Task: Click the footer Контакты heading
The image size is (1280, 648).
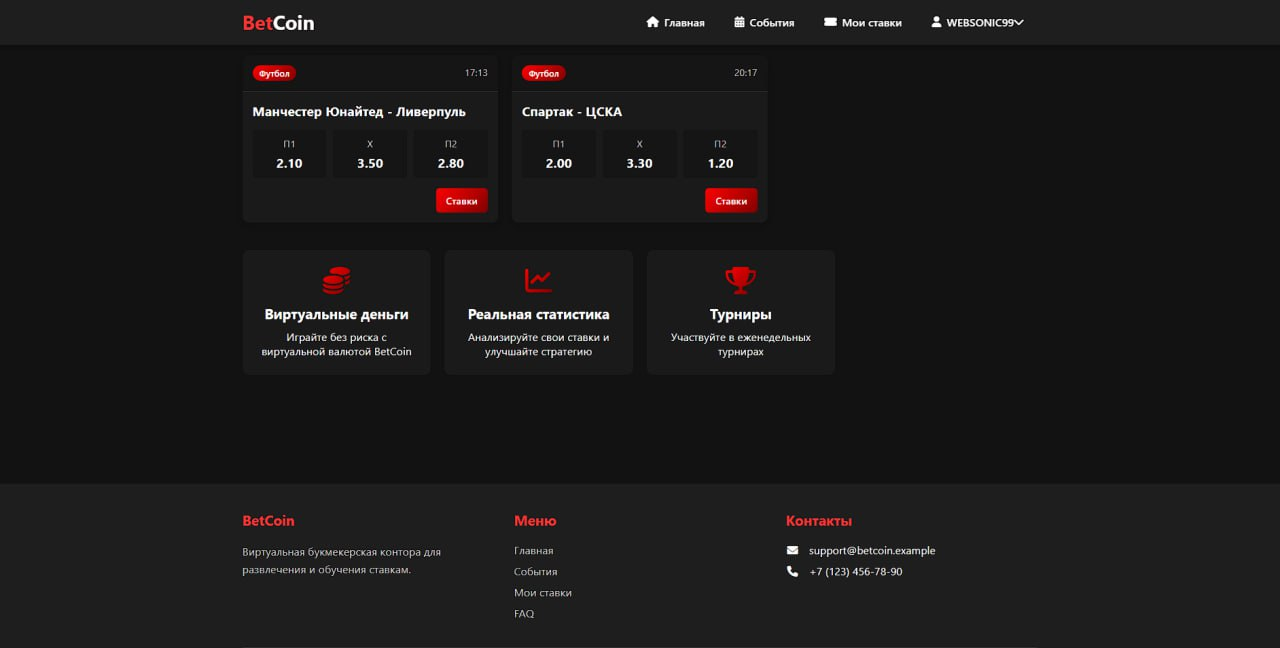Action: tap(819, 521)
